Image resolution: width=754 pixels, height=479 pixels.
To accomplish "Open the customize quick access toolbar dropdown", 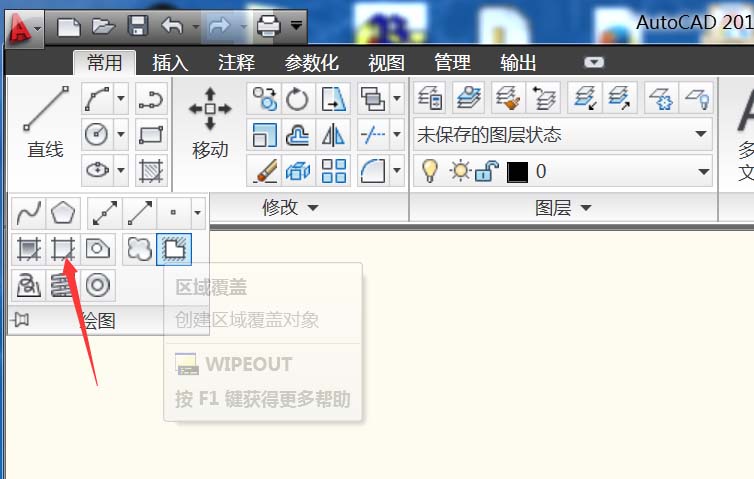I will (x=296, y=25).
